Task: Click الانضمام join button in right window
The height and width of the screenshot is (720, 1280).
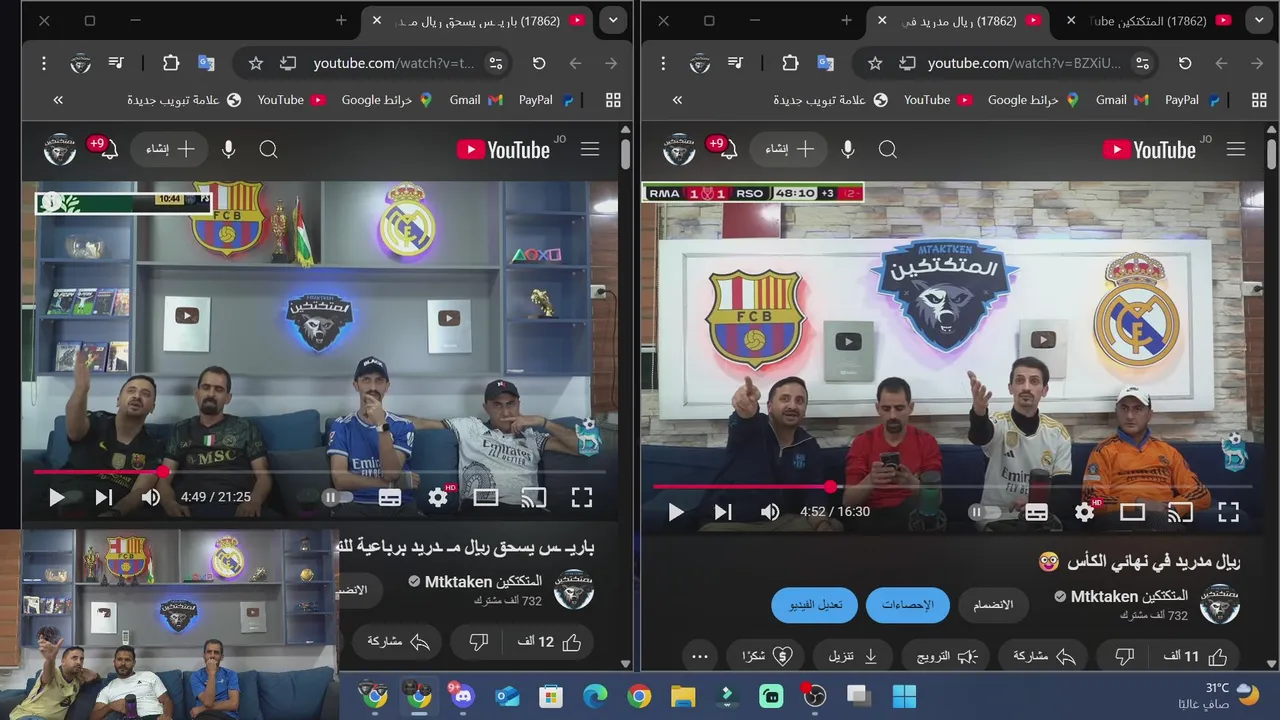Action: [x=993, y=605]
